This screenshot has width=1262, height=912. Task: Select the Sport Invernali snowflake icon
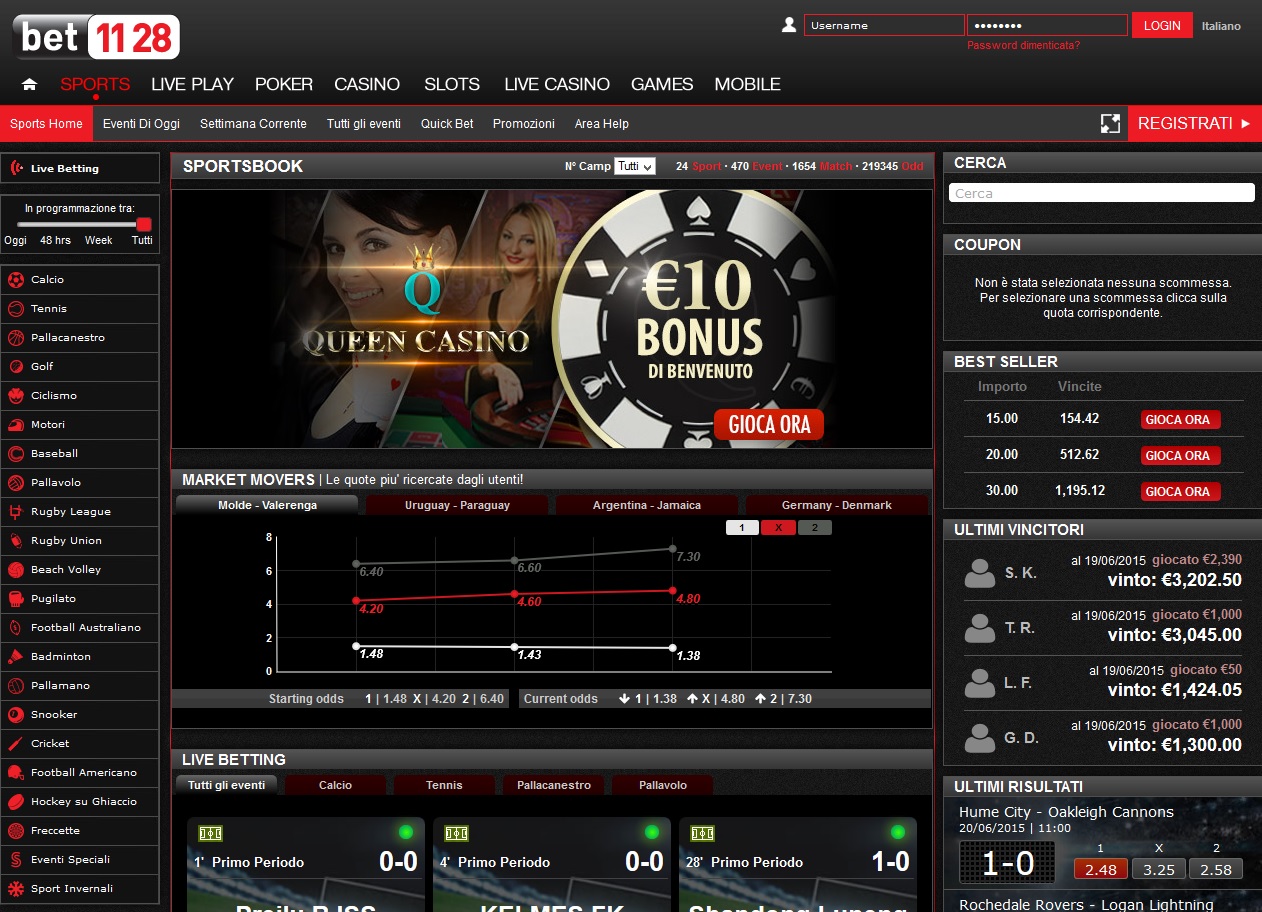16,888
